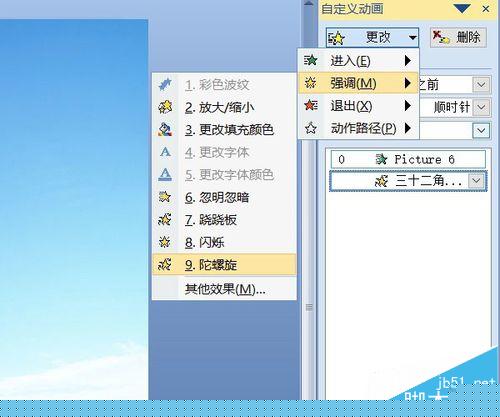Click the outlined 动作路径 star icon
Image resolution: width=500 pixels, height=417 pixels.
pos(311,128)
